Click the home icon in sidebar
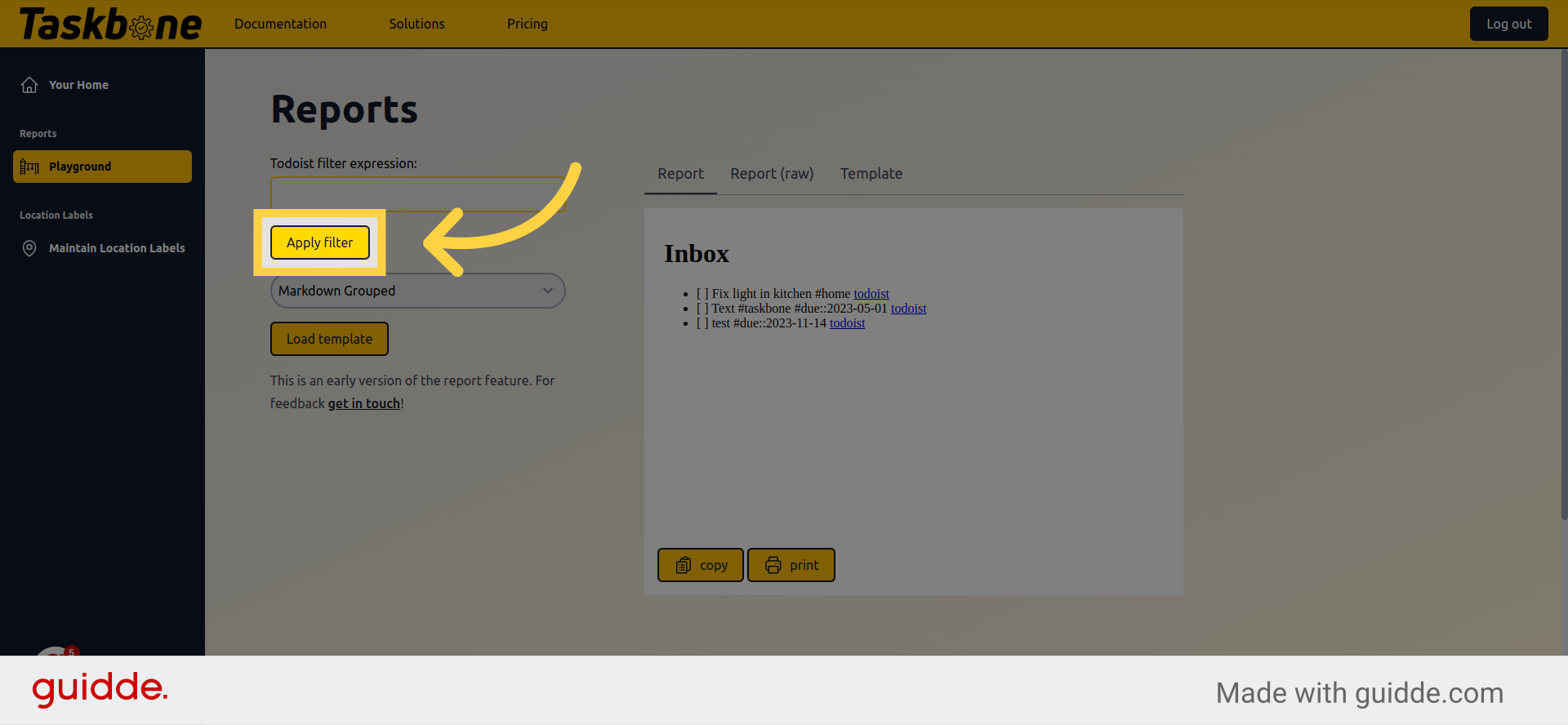Image resolution: width=1568 pixels, height=725 pixels. pyautogui.click(x=29, y=85)
